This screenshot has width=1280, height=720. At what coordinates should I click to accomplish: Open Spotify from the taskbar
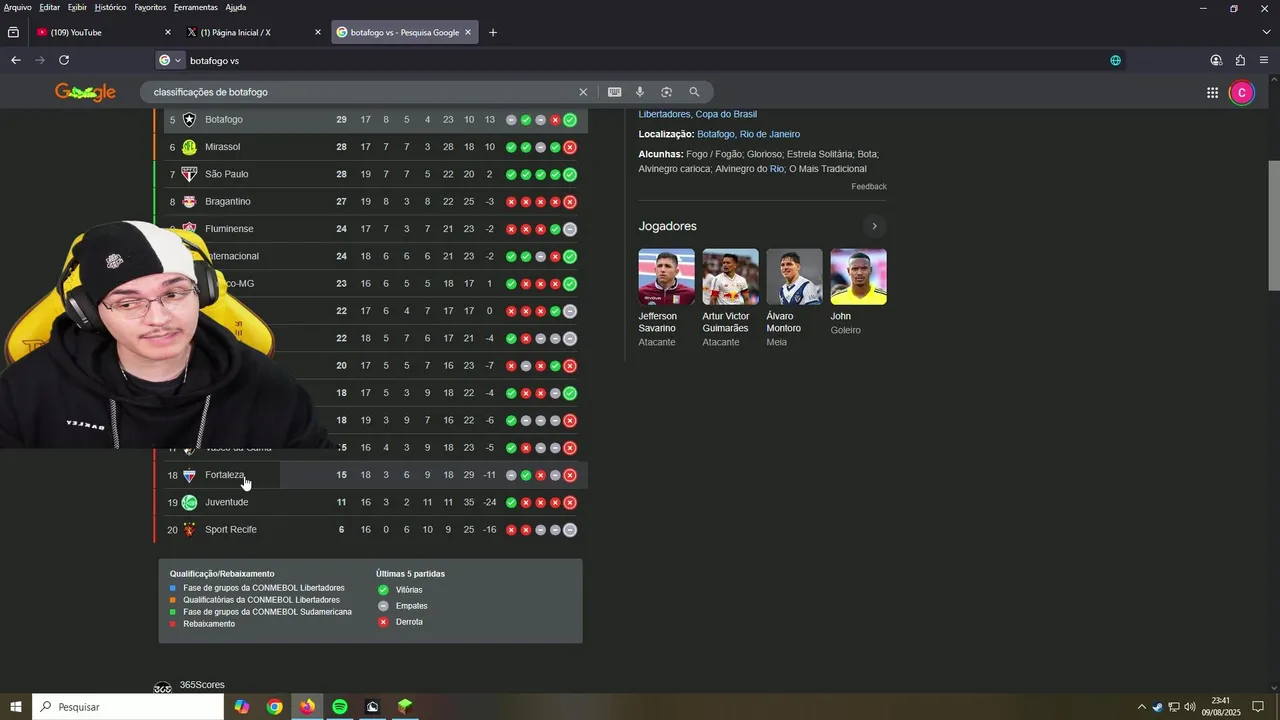[340, 707]
